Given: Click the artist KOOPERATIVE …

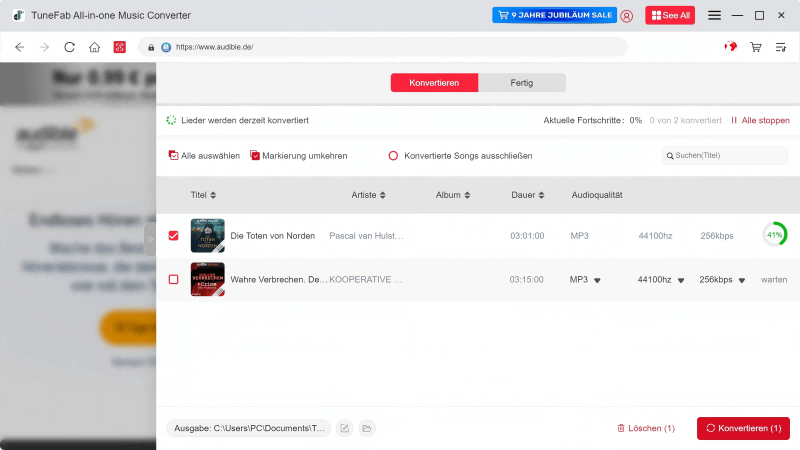Looking at the screenshot, I should click(x=365, y=280).
